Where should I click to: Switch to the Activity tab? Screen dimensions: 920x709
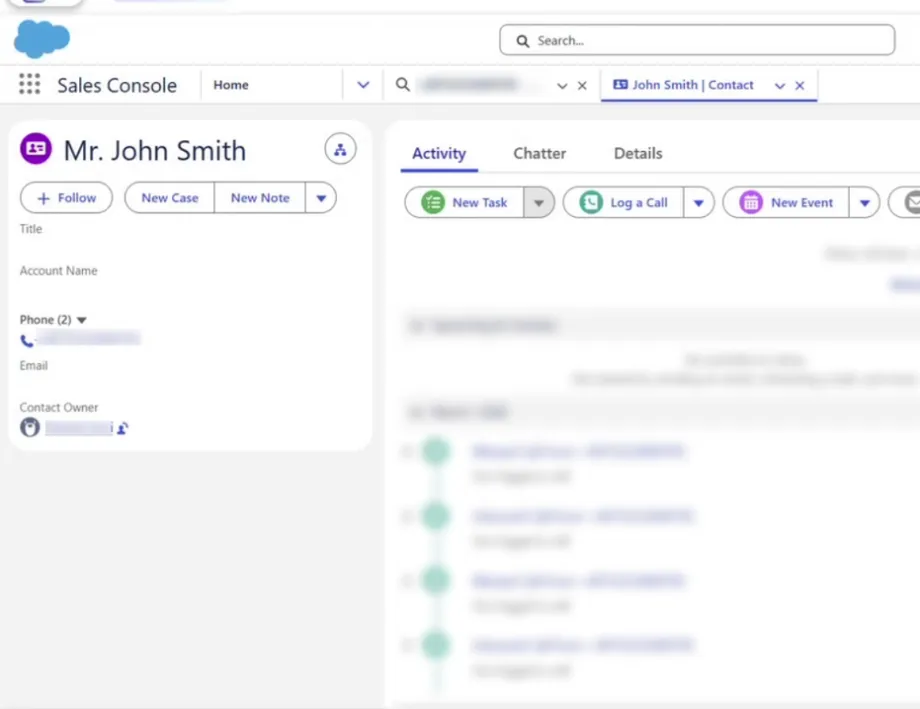tap(439, 154)
